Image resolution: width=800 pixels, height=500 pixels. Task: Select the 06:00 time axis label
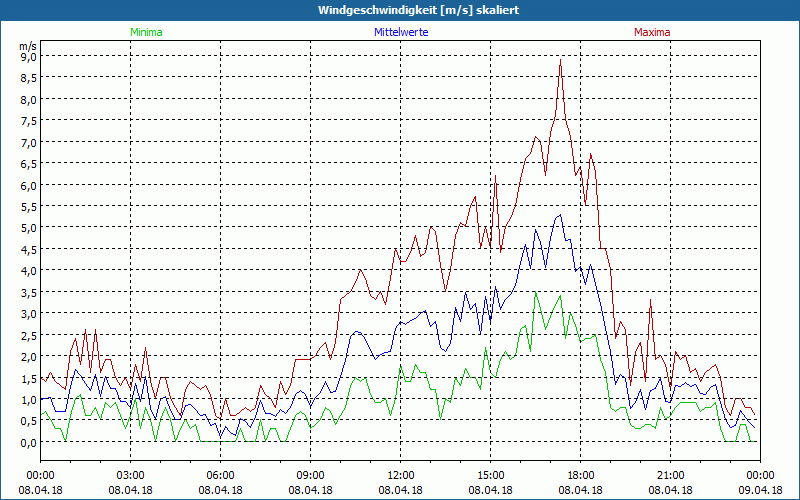221,475
